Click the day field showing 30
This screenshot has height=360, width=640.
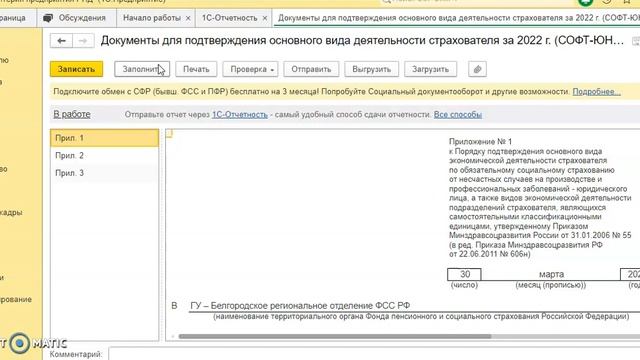tap(464, 274)
